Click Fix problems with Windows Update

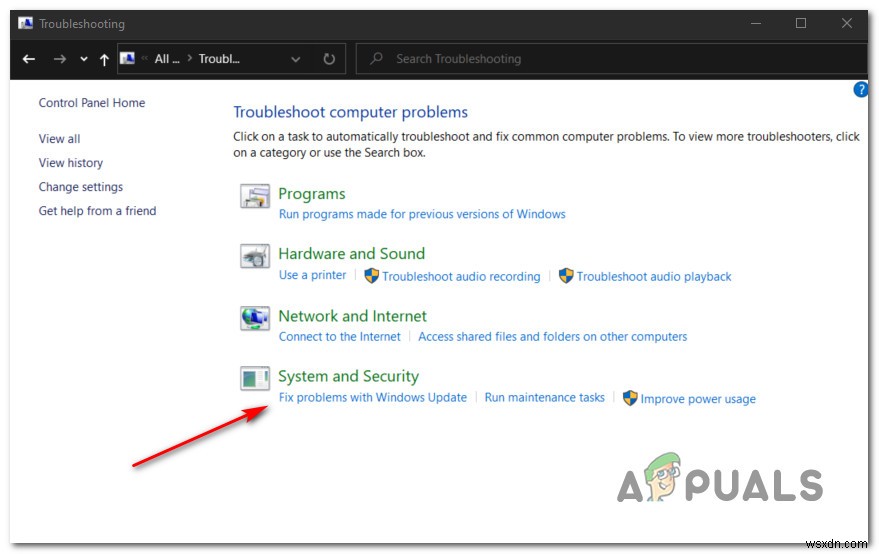373,397
